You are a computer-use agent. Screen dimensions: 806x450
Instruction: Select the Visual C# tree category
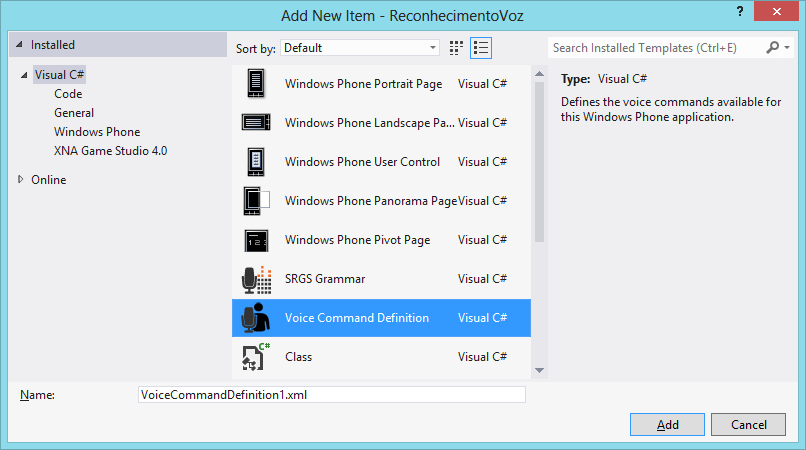click(59, 75)
